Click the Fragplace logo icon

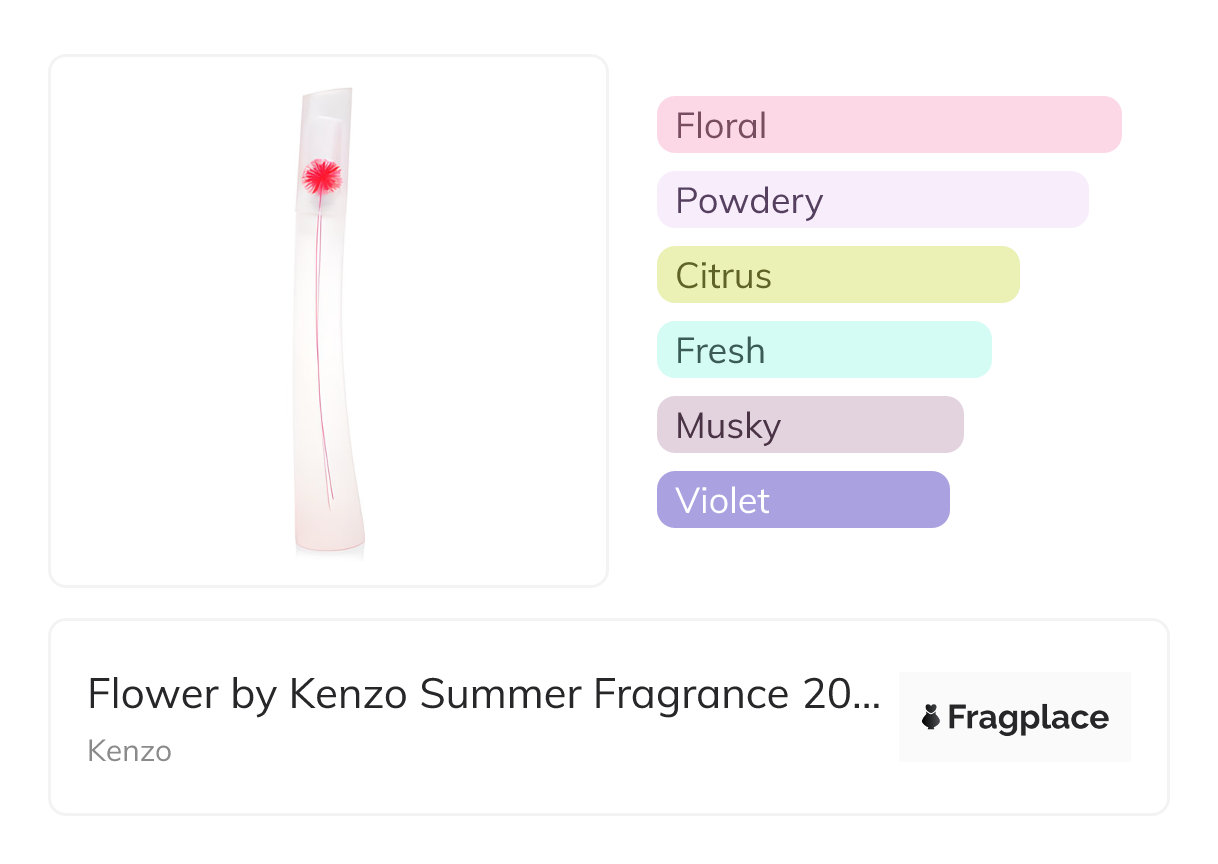[931, 717]
